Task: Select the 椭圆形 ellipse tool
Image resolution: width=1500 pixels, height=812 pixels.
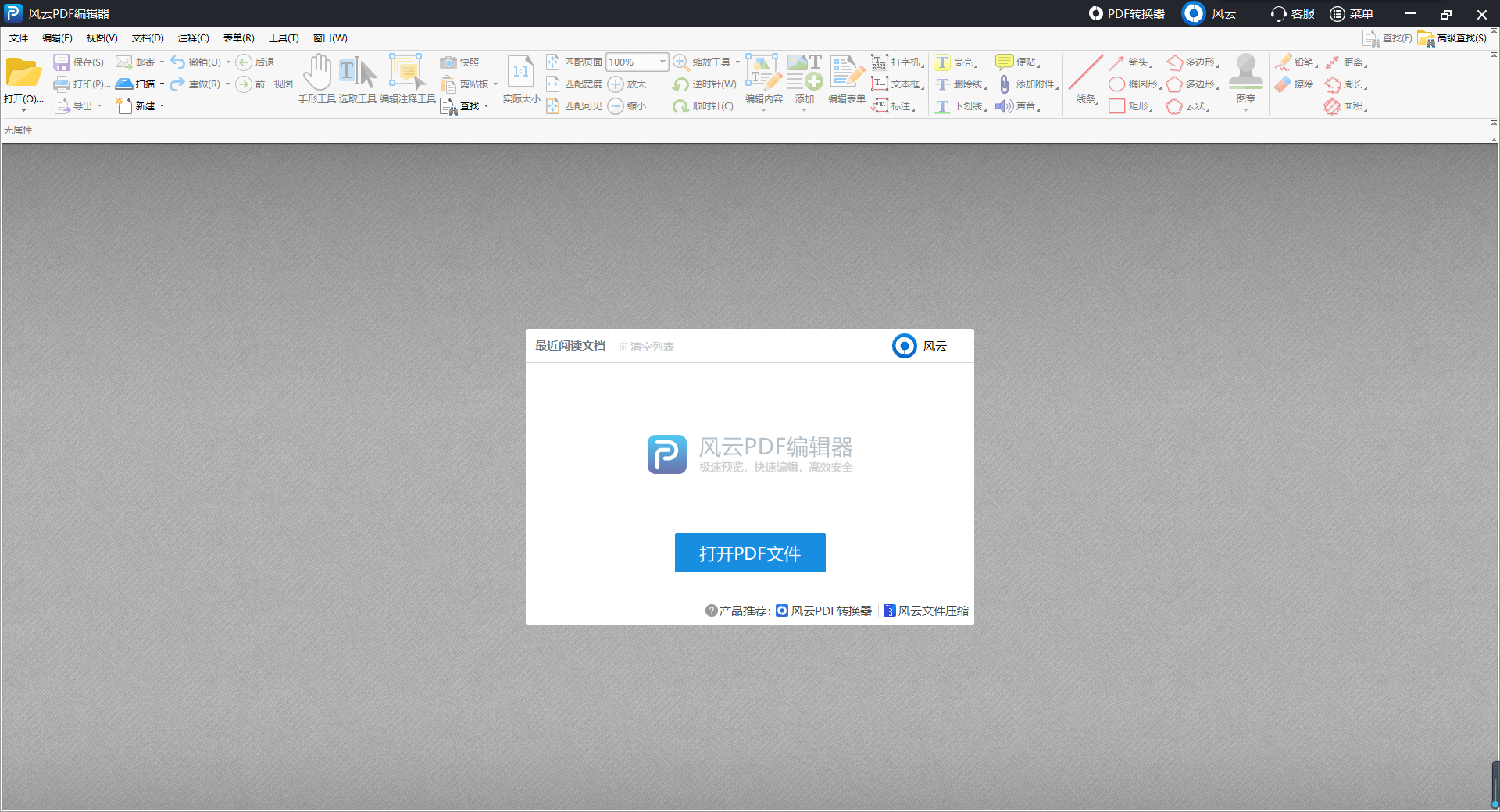Action: (1135, 84)
